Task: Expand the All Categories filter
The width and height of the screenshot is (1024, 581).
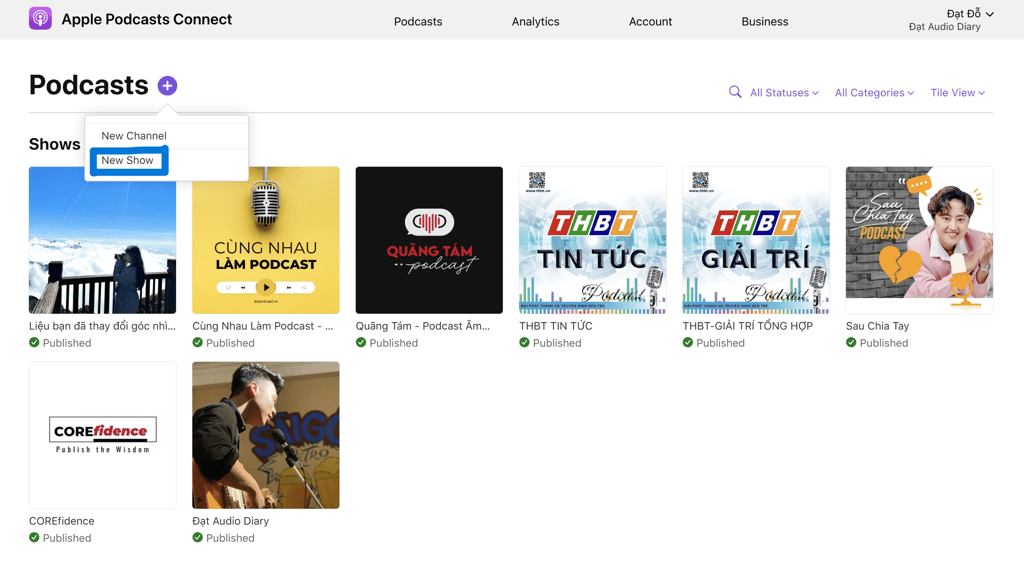Action: click(x=874, y=93)
